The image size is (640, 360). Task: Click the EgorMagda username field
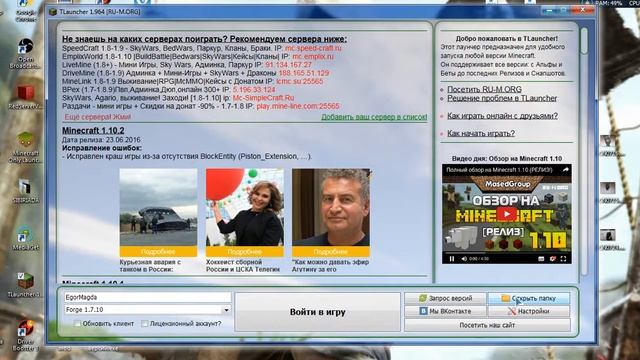[x=147, y=297]
